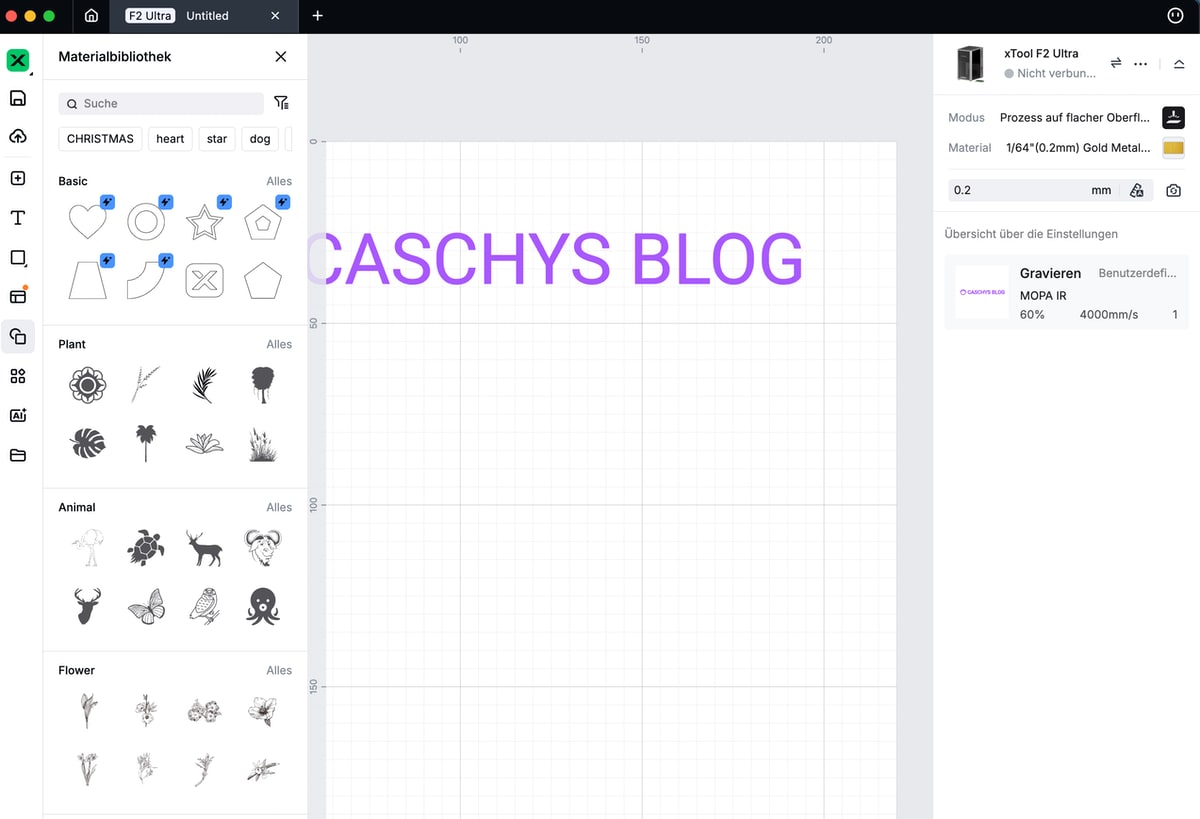Select the shape rectangle tool
This screenshot has width=1200, height=819.
(x=18, y=258)
